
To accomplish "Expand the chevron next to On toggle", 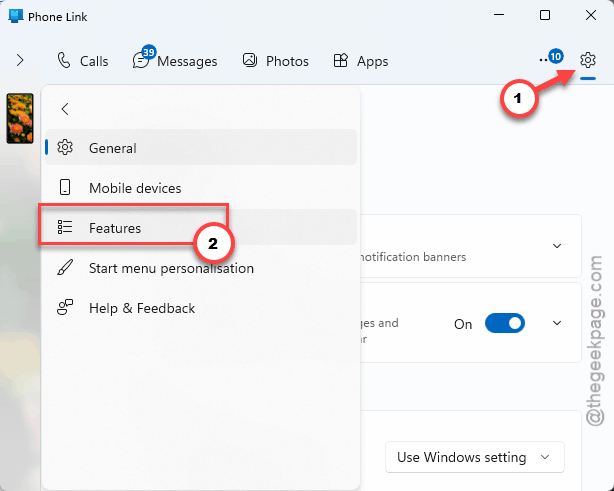I will point(557,323).
